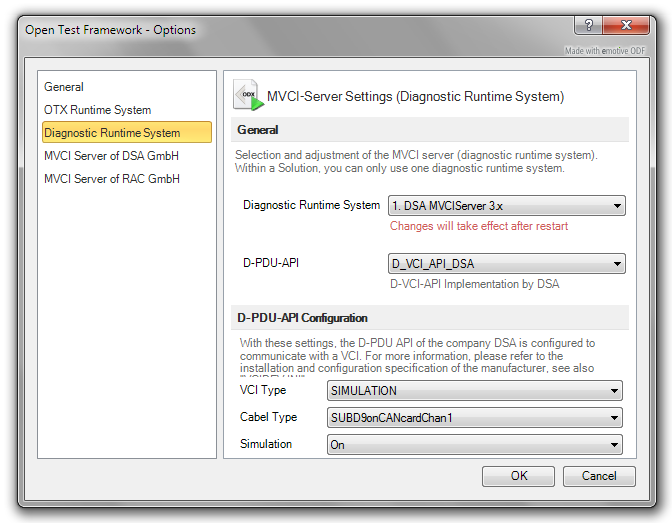672x523 pixels.
Task: Open the OTX Runtime System page
Action: coord(97,110)
